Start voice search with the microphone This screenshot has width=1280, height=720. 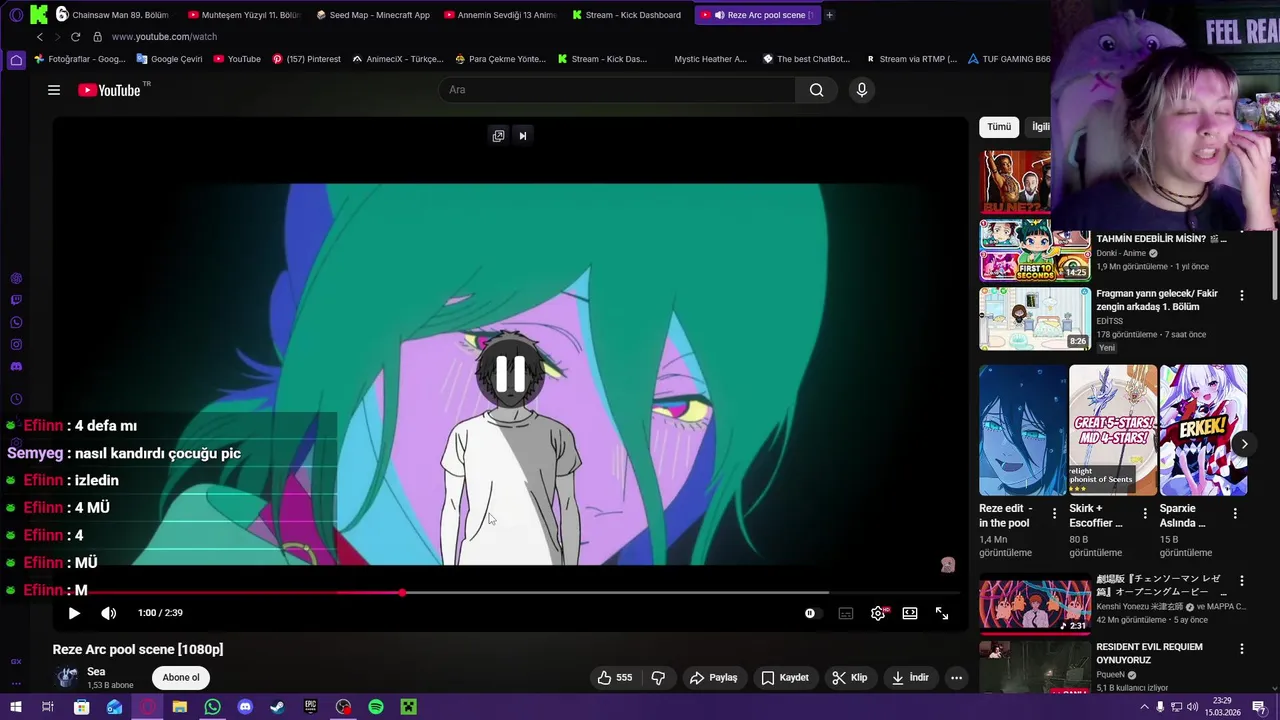861,90
